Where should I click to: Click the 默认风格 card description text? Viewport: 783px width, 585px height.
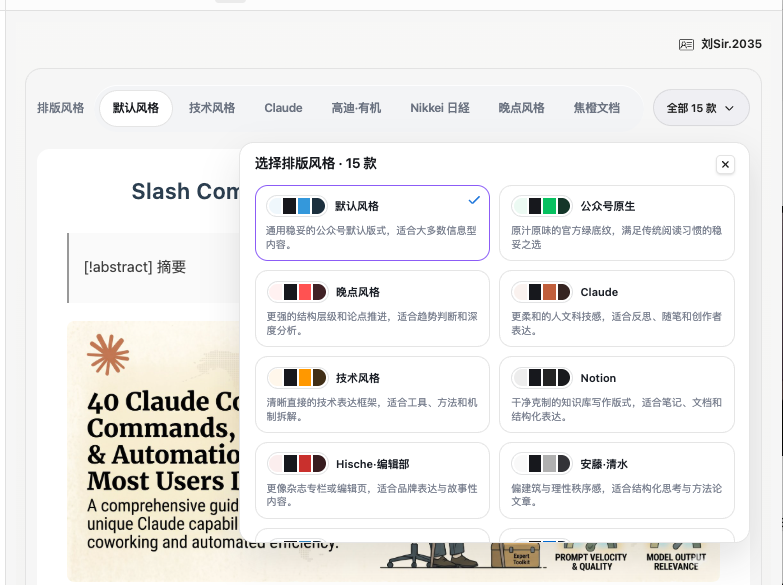point(371,237)
